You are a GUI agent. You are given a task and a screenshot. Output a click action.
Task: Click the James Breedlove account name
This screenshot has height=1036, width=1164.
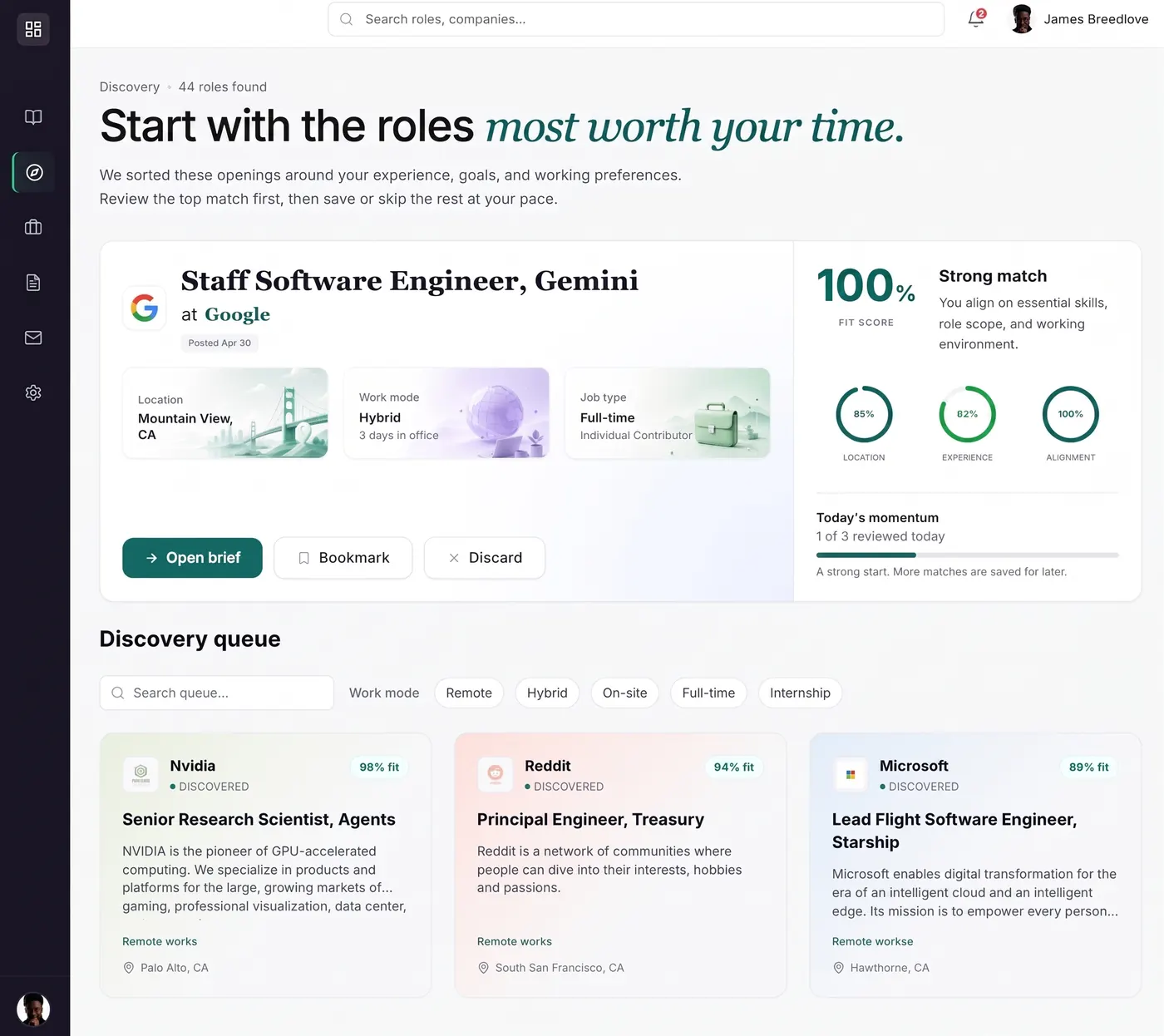click(x=1096, y=19)
